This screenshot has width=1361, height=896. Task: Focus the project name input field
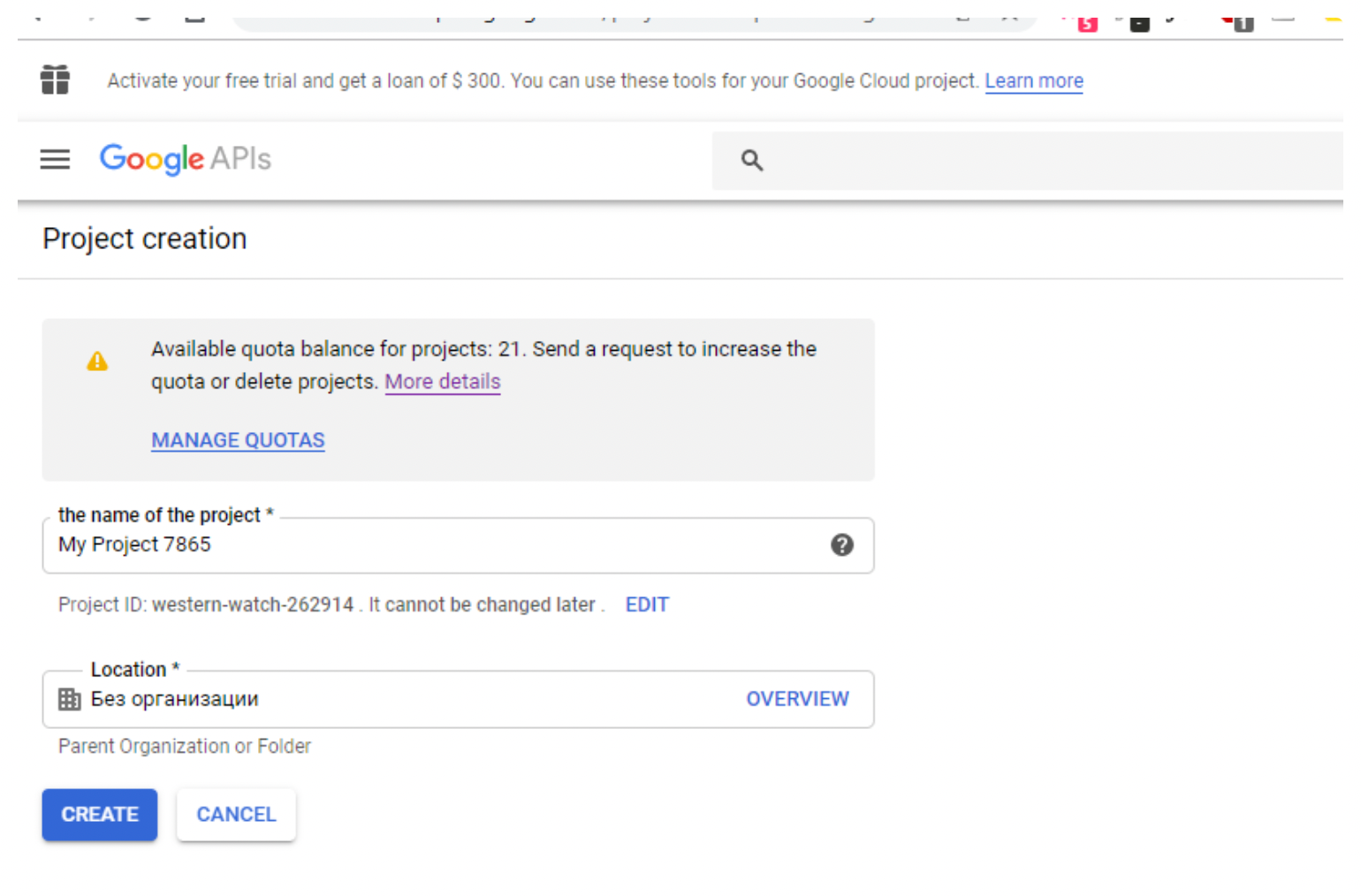[459, 545]
